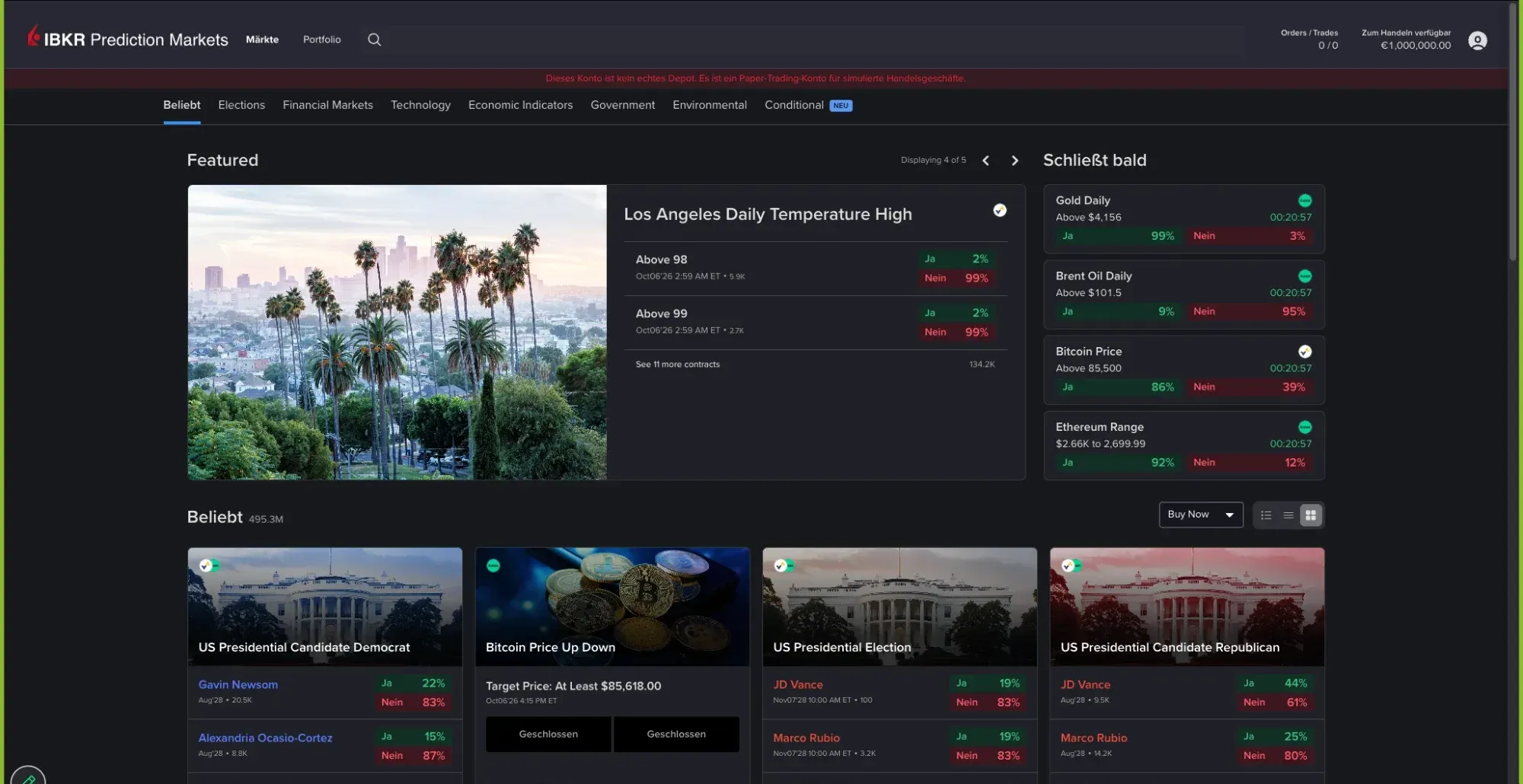Open Alexandria Ocasio-Cortez contract link
This screenshot has width=1523, height=784.
(x=265, y=738)
